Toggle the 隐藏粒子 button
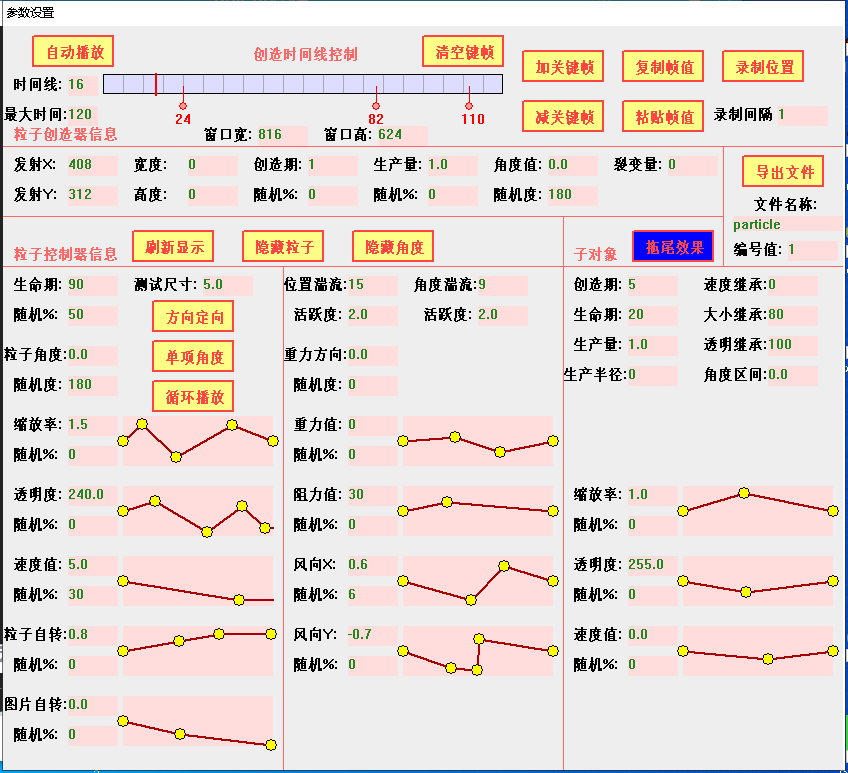 (x=283, y=247)
